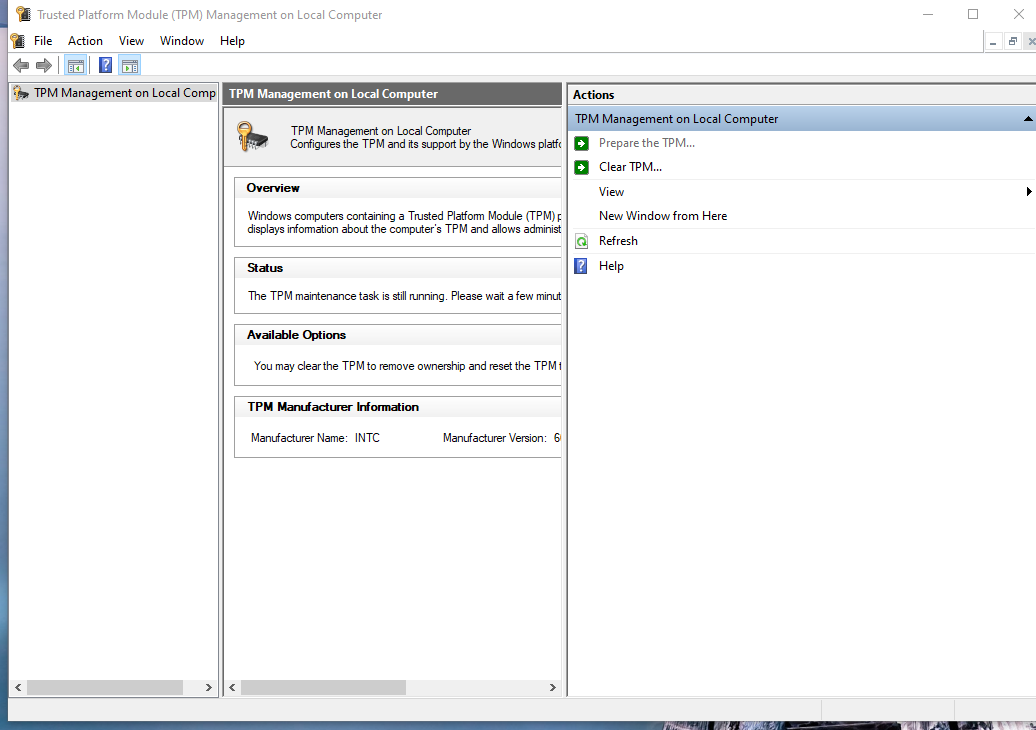Click green arrow icon beside Prepare the TPM

(581, 143)
